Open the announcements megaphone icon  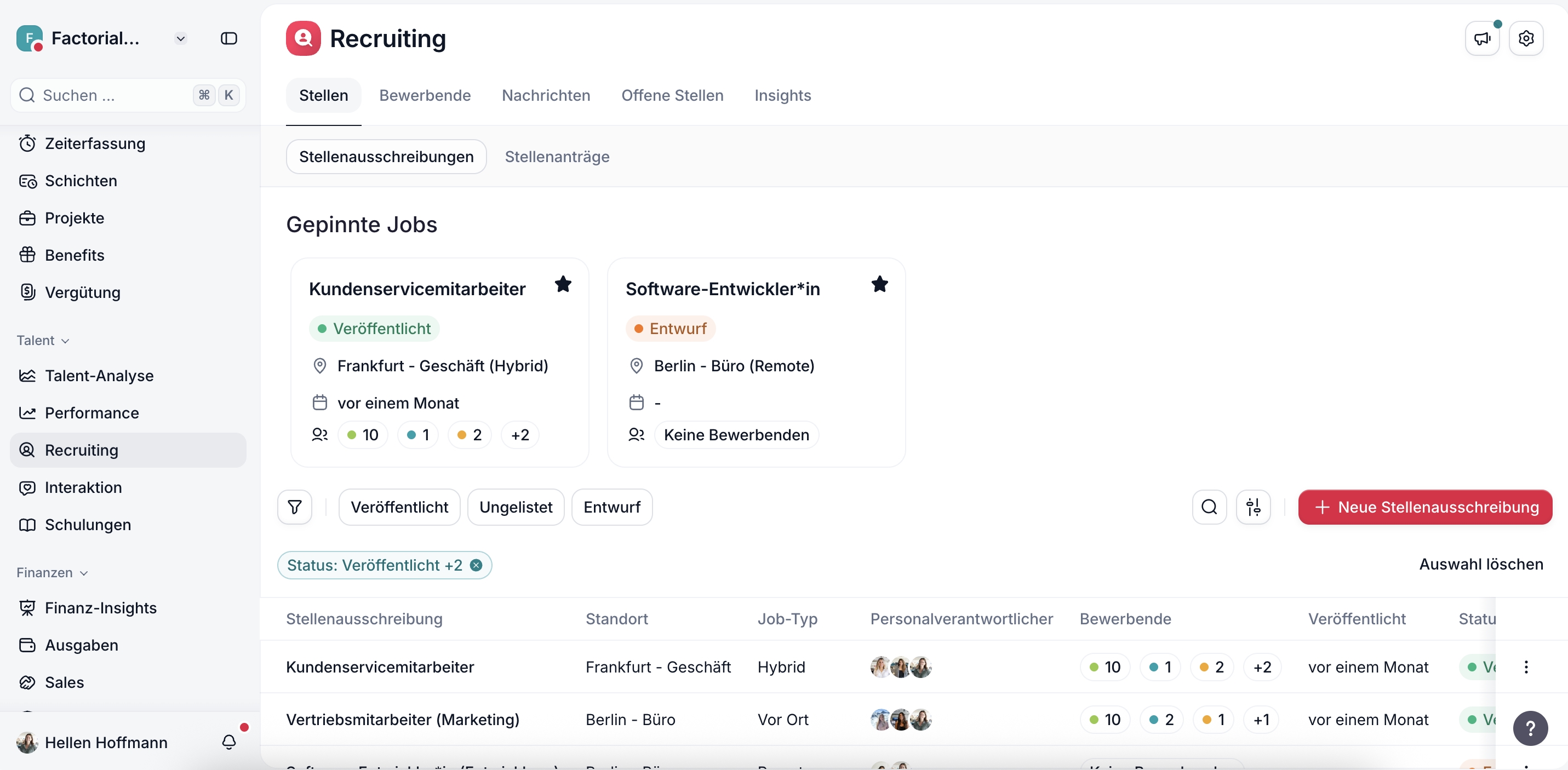pyautogui.click(x=1481, y=38)
